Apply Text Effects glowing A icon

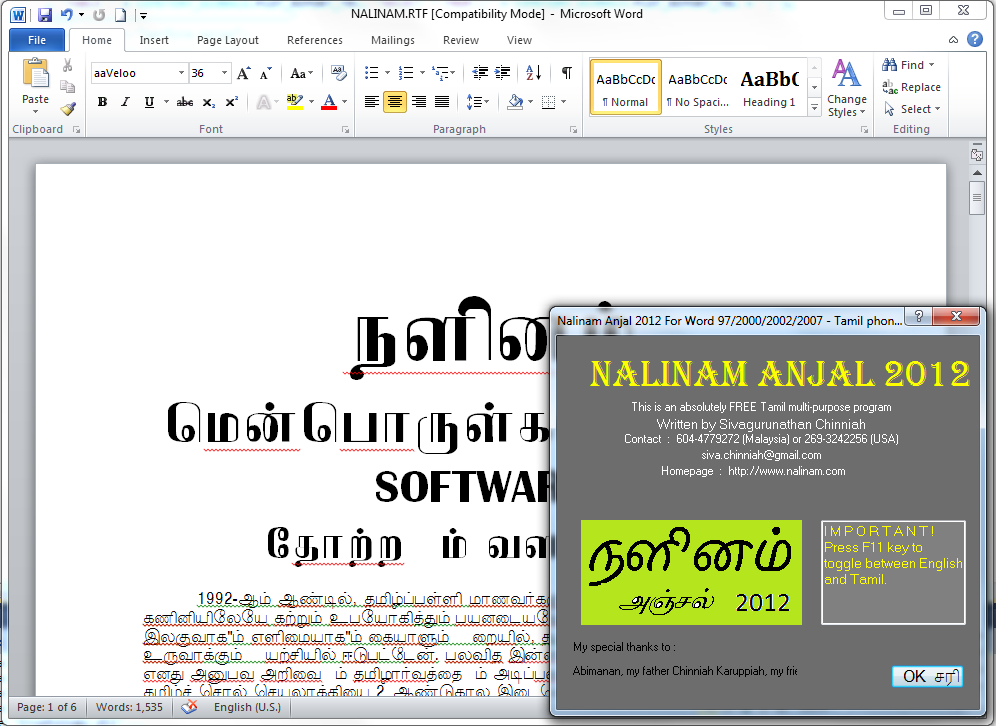point(263,102)
